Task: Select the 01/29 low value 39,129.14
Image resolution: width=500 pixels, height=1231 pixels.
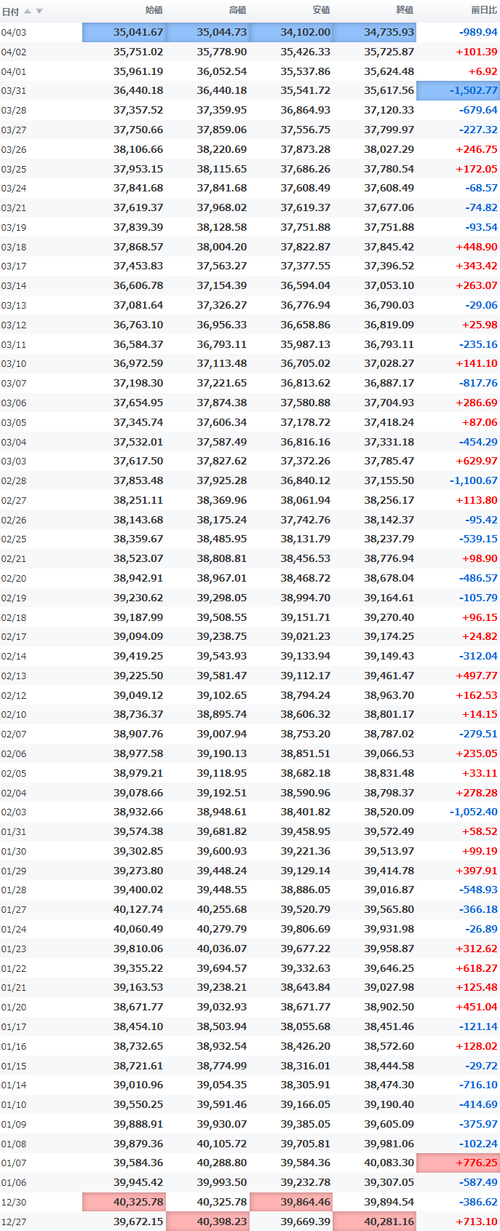Action: 305,871
